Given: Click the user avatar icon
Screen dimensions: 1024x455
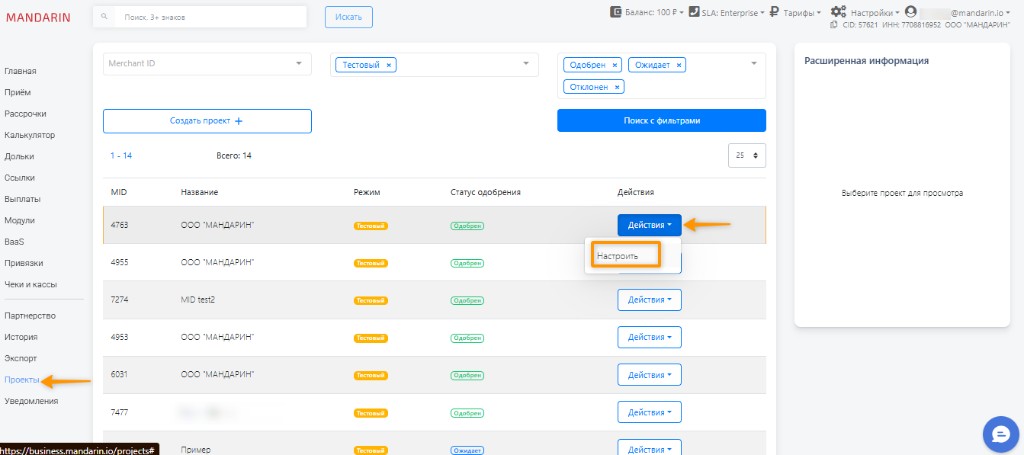Looking at the screenshot, I should 911,12.
